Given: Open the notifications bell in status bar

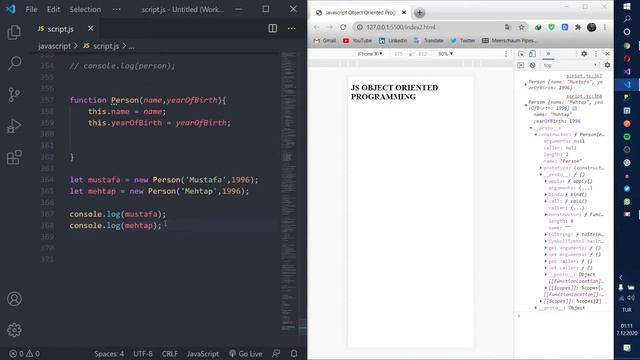Looking at the screenshot, I should [x=294, y=353].
